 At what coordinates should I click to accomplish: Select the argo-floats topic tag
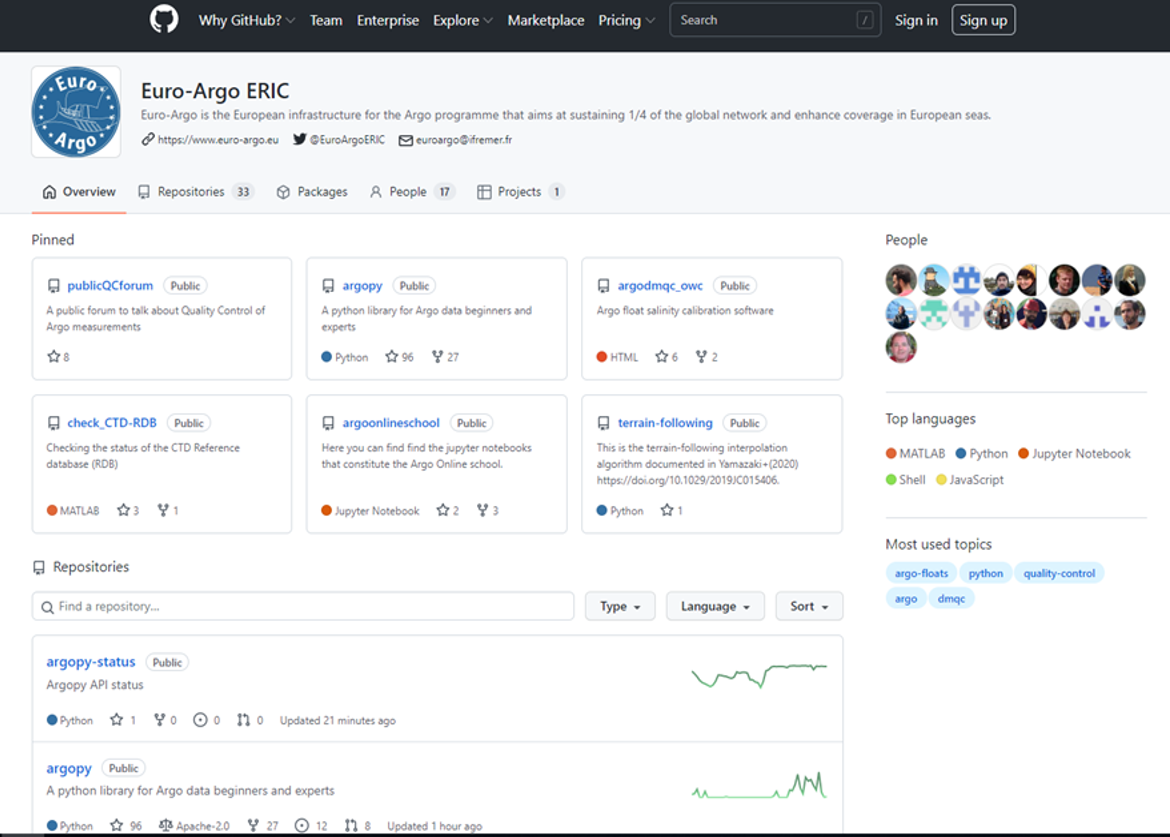922,573
